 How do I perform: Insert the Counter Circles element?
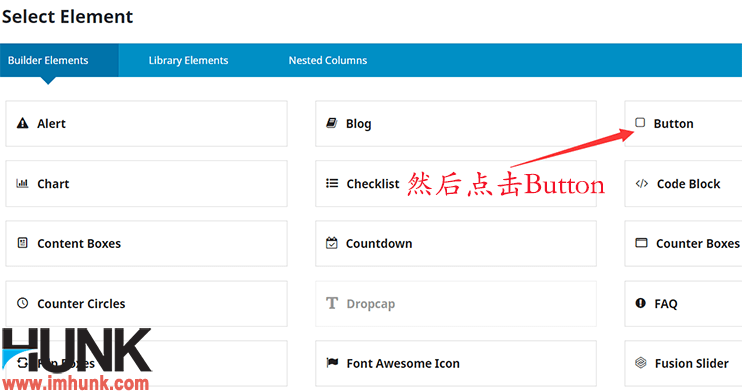click(x=146, y=303)
